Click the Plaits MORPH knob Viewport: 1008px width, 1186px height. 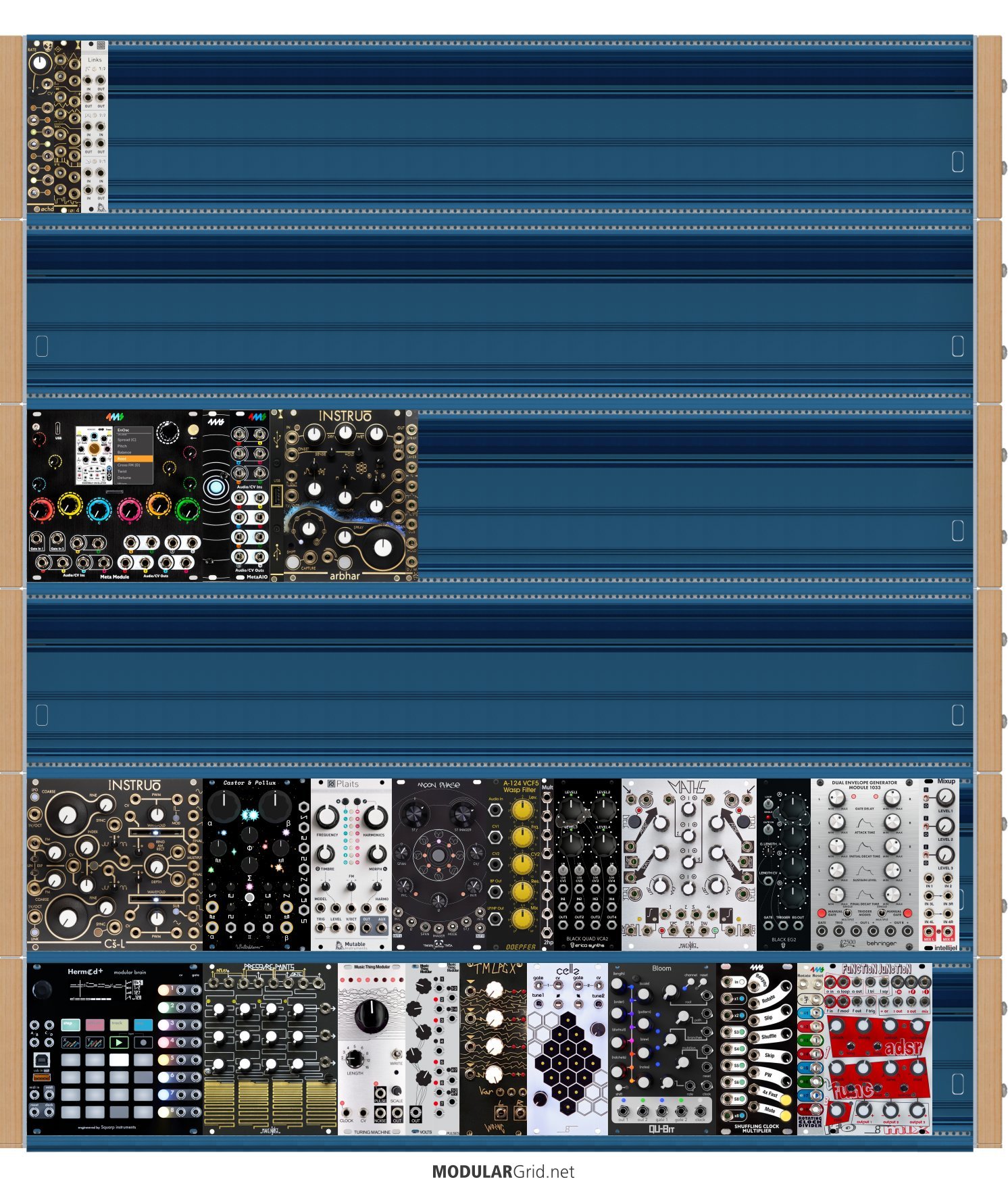[378, 854]
